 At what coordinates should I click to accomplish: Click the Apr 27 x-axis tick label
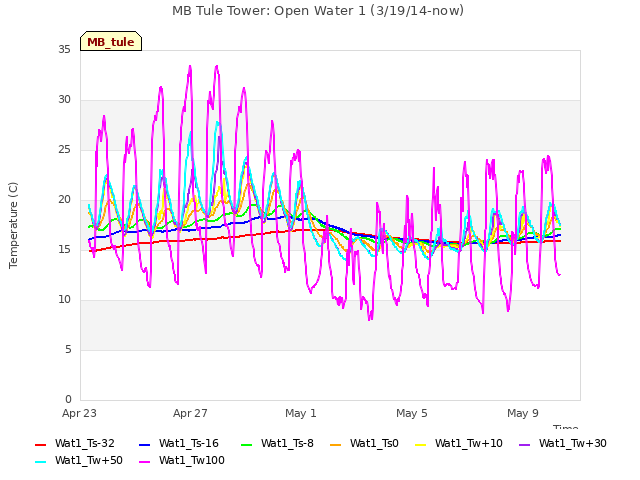[x=190, y=413]
